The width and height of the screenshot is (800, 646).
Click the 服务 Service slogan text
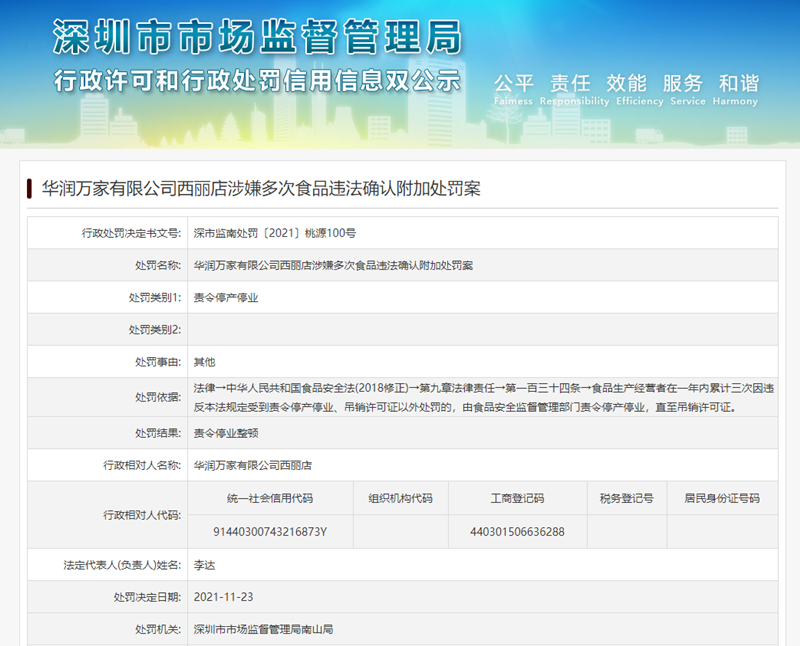pyautogui.click(x=687, y=89)
